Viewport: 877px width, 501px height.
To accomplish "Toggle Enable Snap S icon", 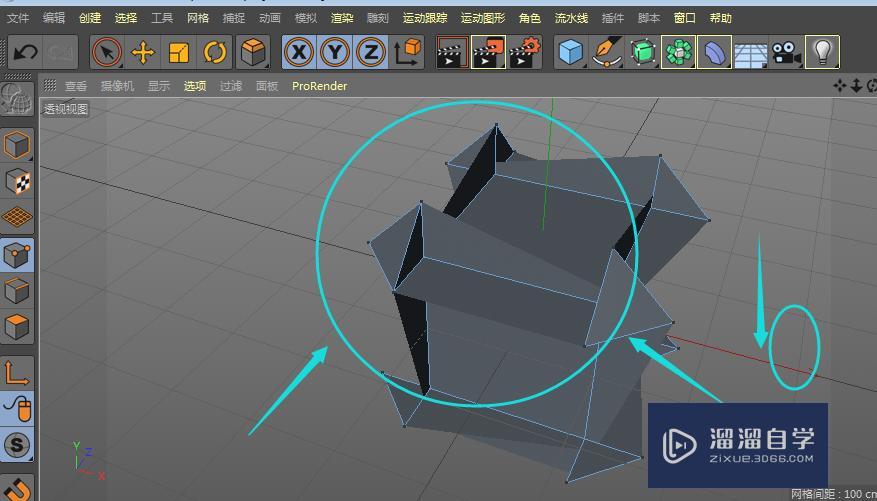I will tap(17, 445).
